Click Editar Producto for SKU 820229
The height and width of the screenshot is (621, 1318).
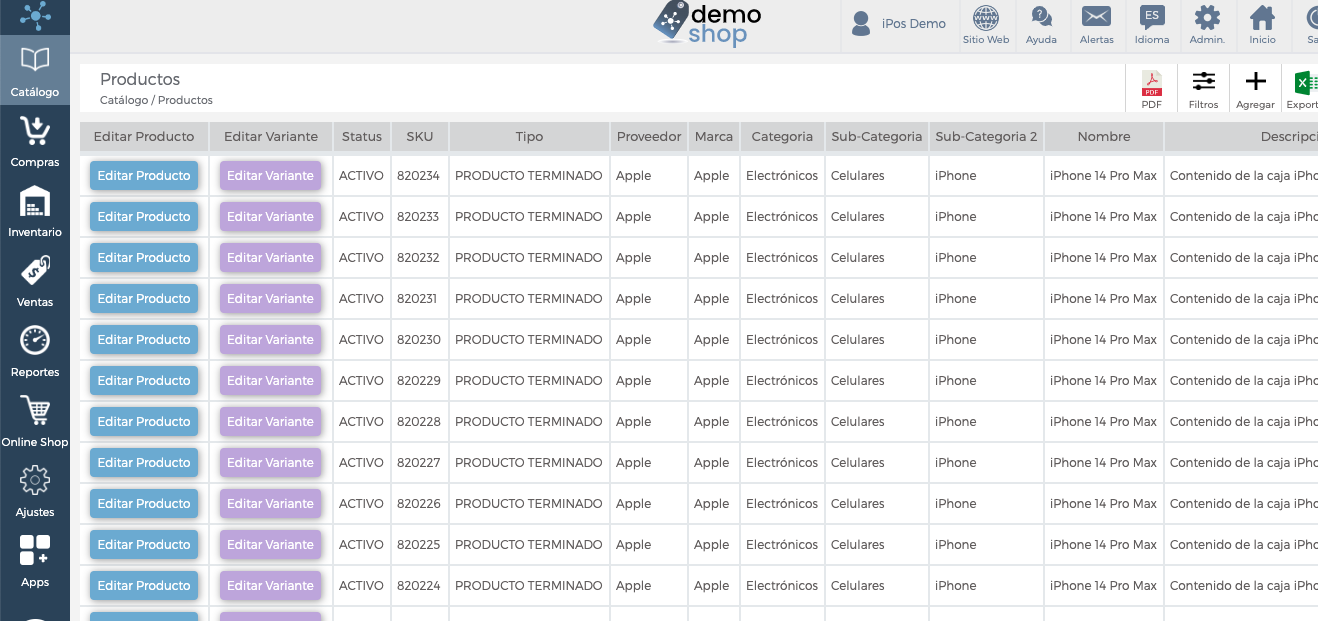144,381
